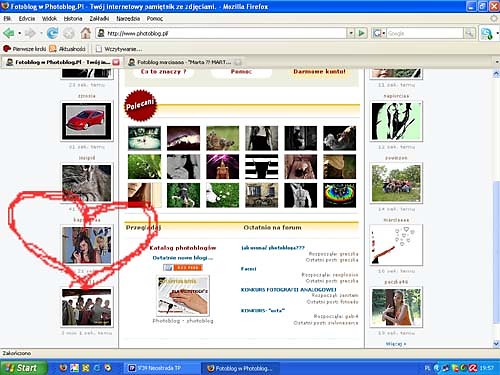
Task: Click the red Pomoc button
Action: coord(241,71)
